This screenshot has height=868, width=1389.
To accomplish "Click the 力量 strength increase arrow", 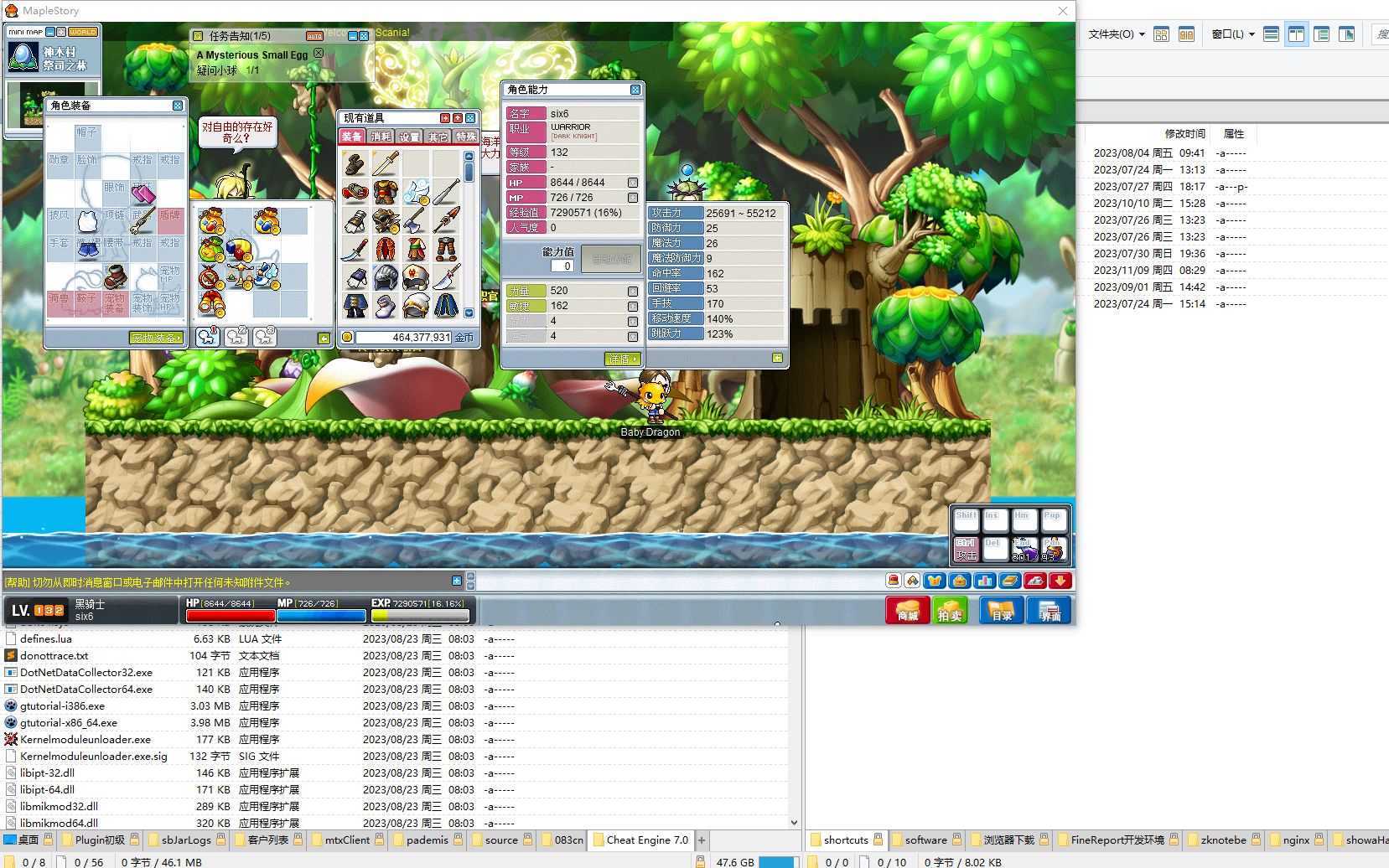I will pyautogui.click(x=633, y=291).
